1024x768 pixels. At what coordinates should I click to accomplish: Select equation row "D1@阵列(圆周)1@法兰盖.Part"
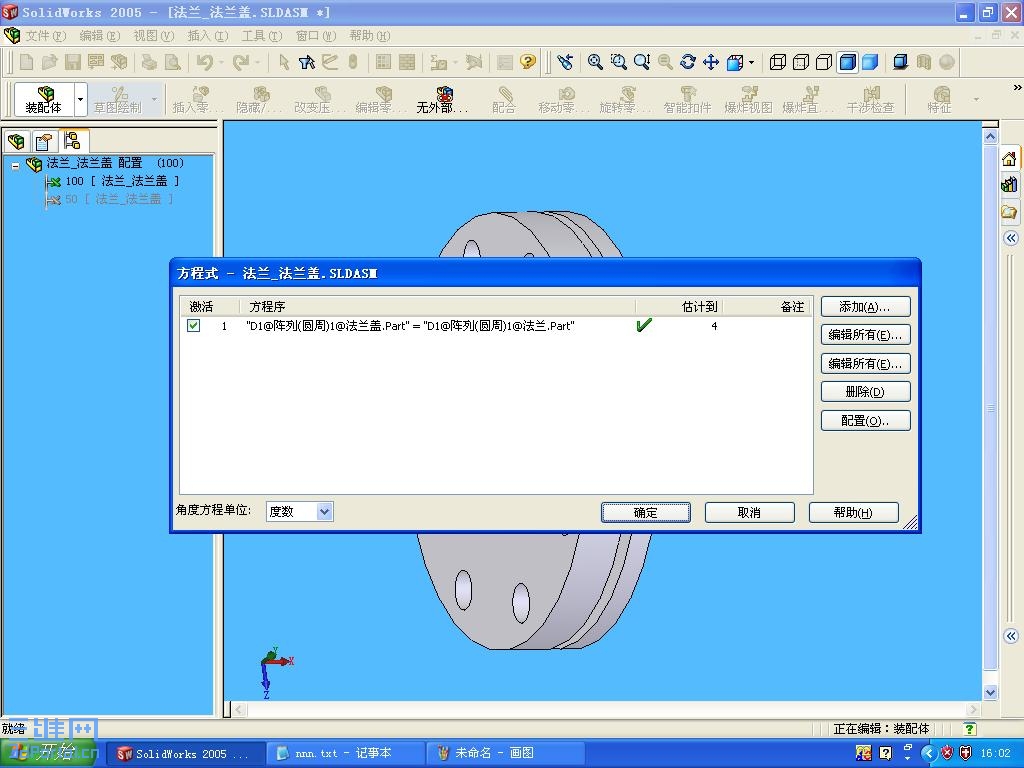pos(496,325)
